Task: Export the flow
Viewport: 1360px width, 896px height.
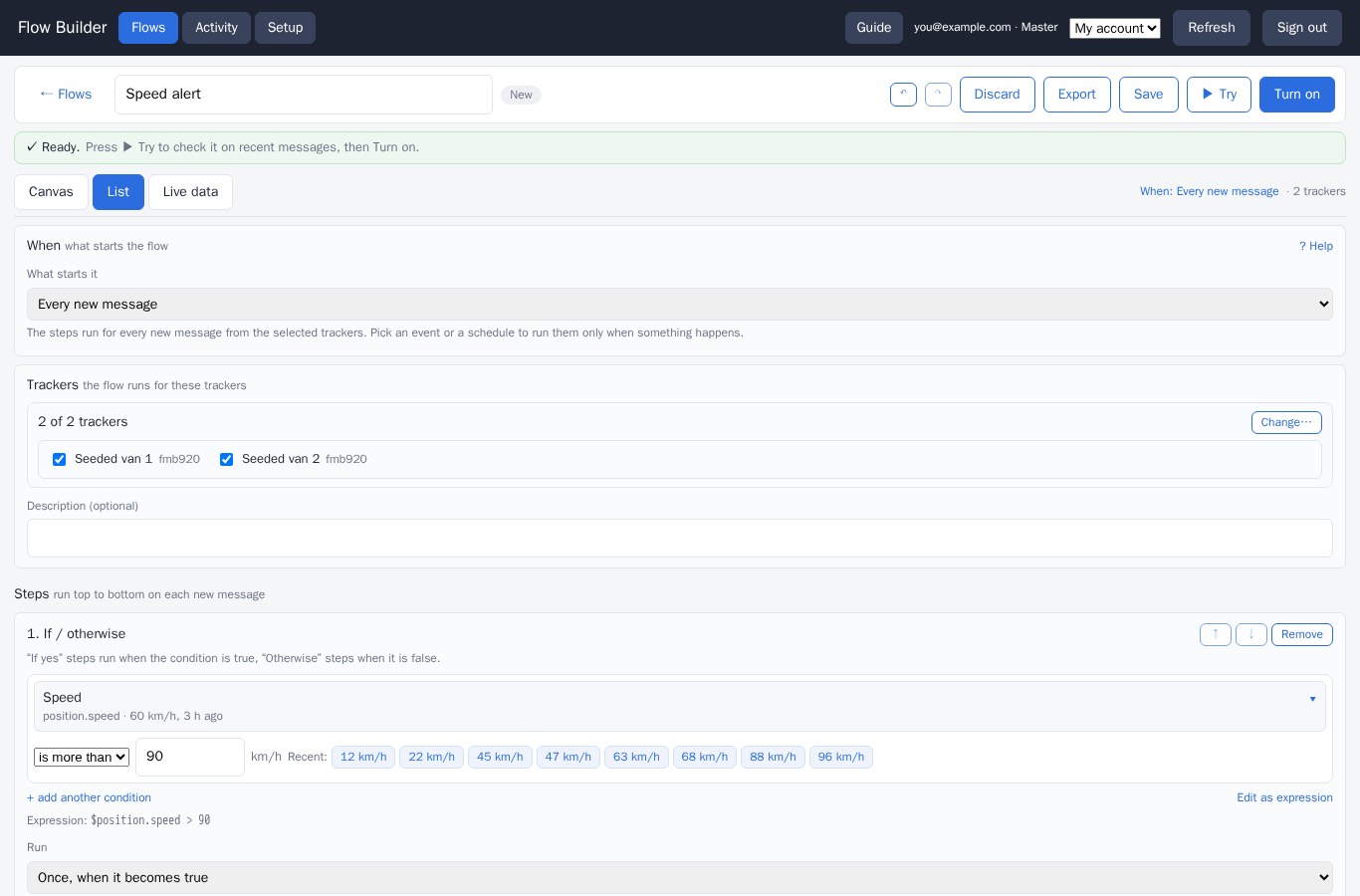Action: pyautogui.click(x=1077, y=95)
